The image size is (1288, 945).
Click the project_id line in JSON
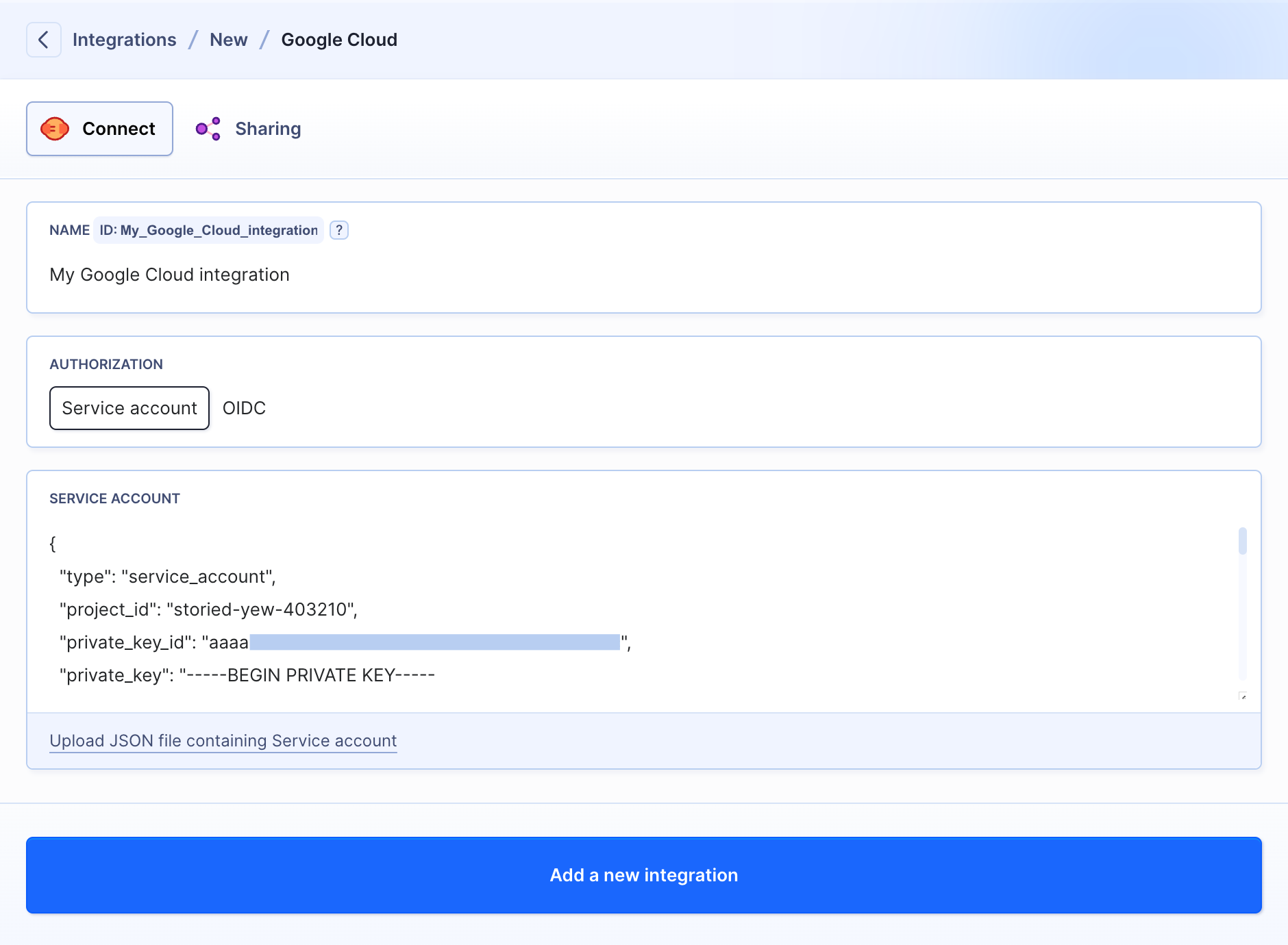coord(209,609)
